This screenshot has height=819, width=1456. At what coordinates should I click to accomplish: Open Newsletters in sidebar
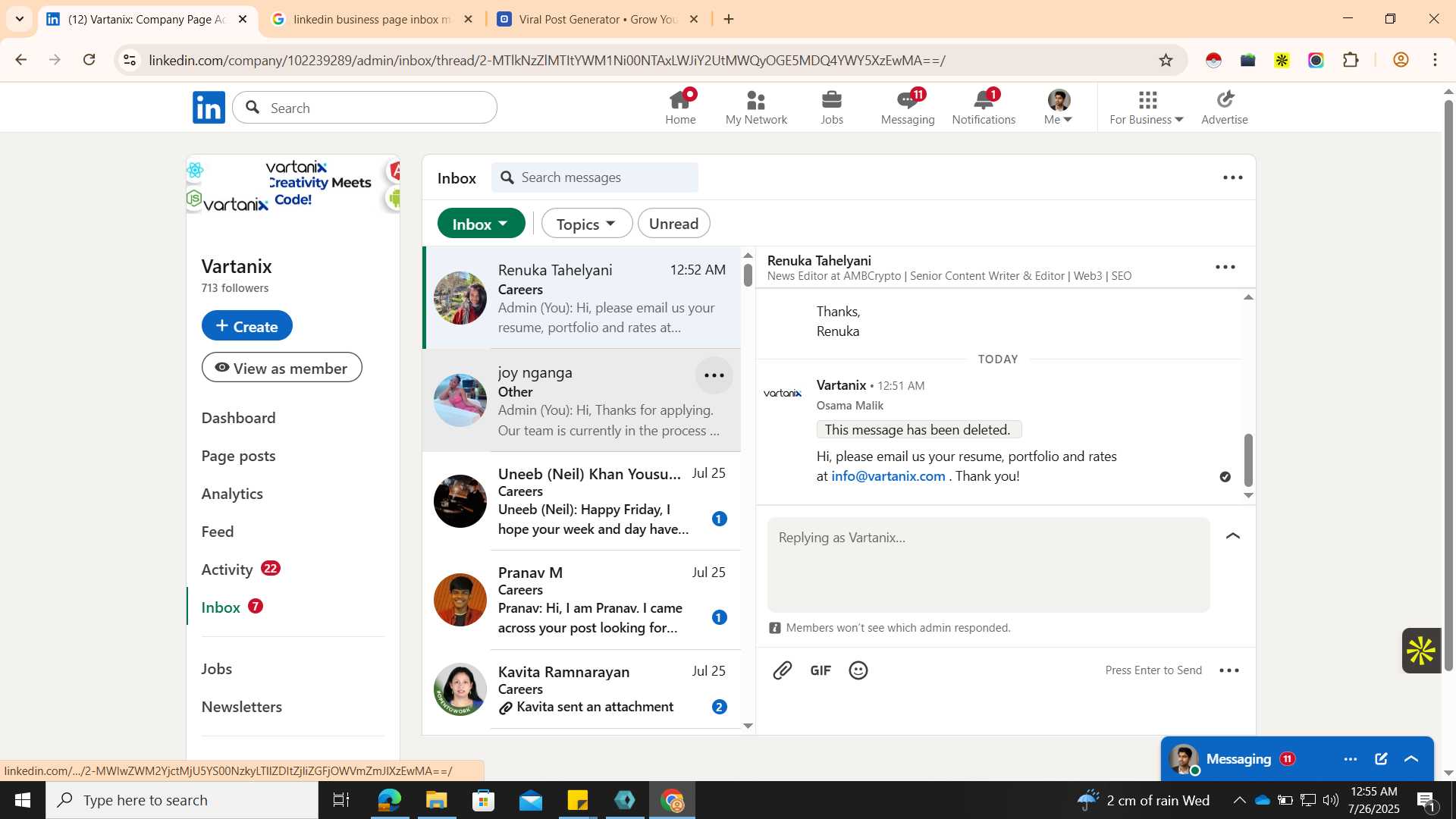pos(241,707)
